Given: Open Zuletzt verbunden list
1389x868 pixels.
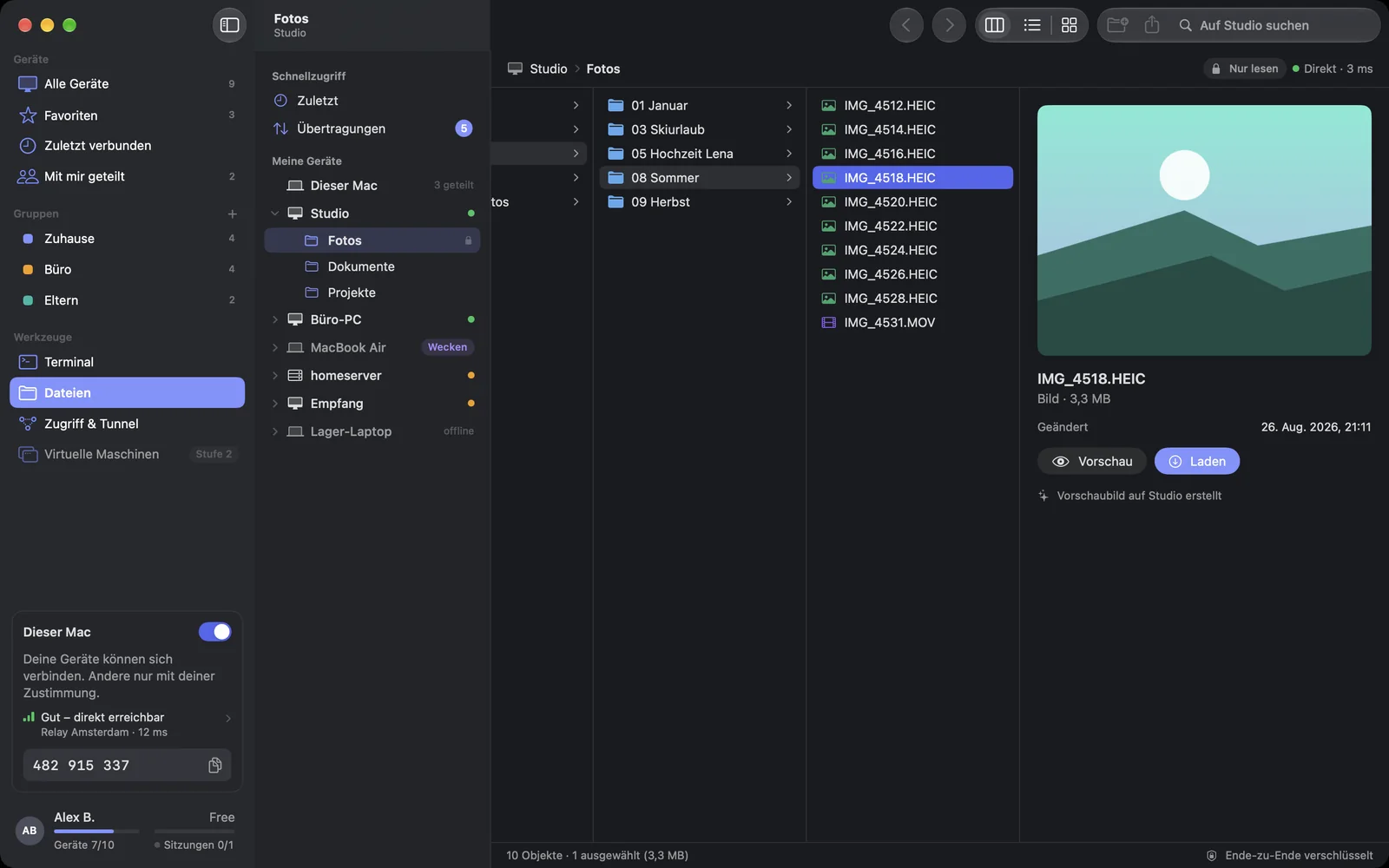Looking at the screenshot, I should pyautogui.click(x=127, y=145).
